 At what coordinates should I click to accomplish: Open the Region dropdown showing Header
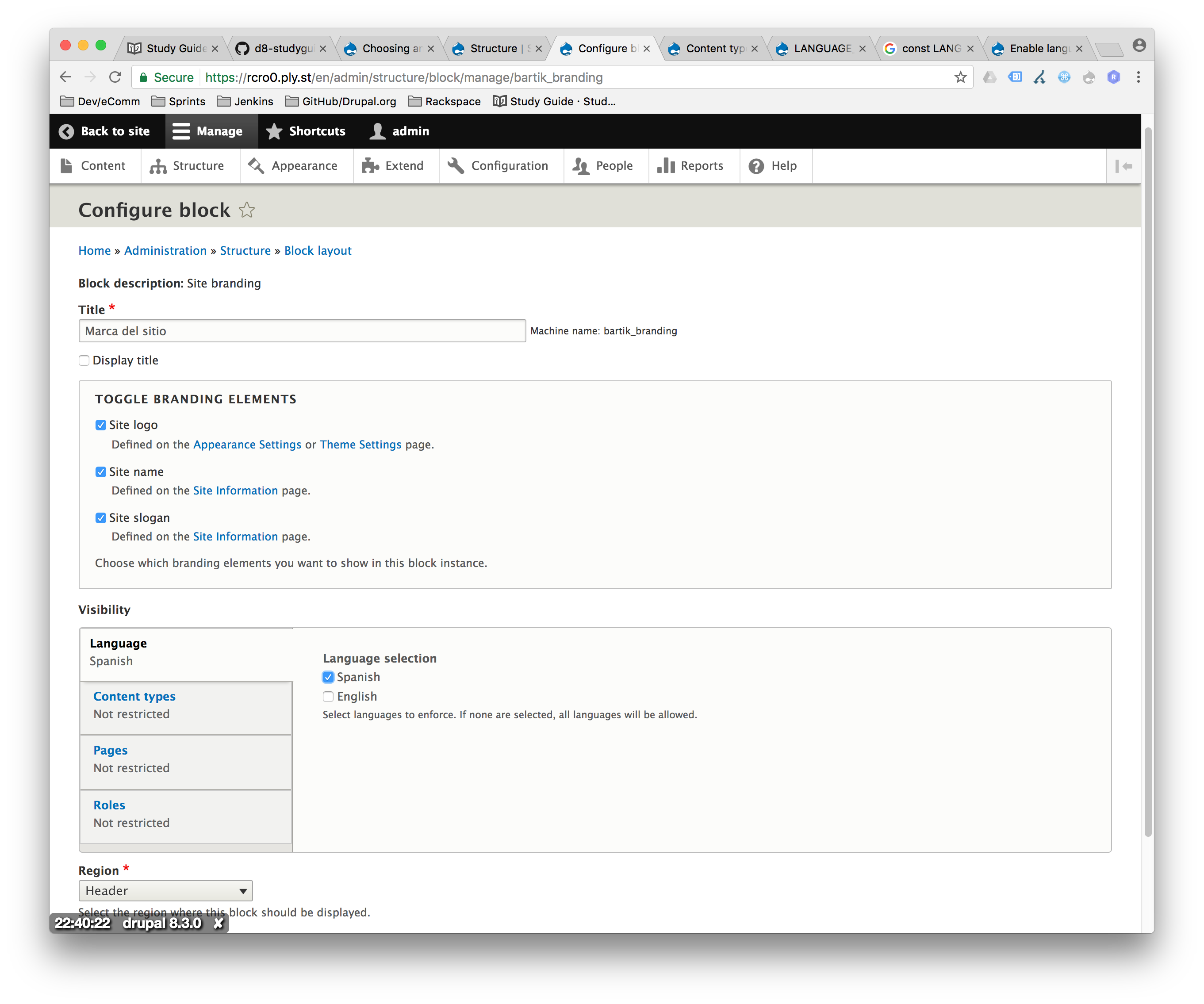(x=165, y=891)
